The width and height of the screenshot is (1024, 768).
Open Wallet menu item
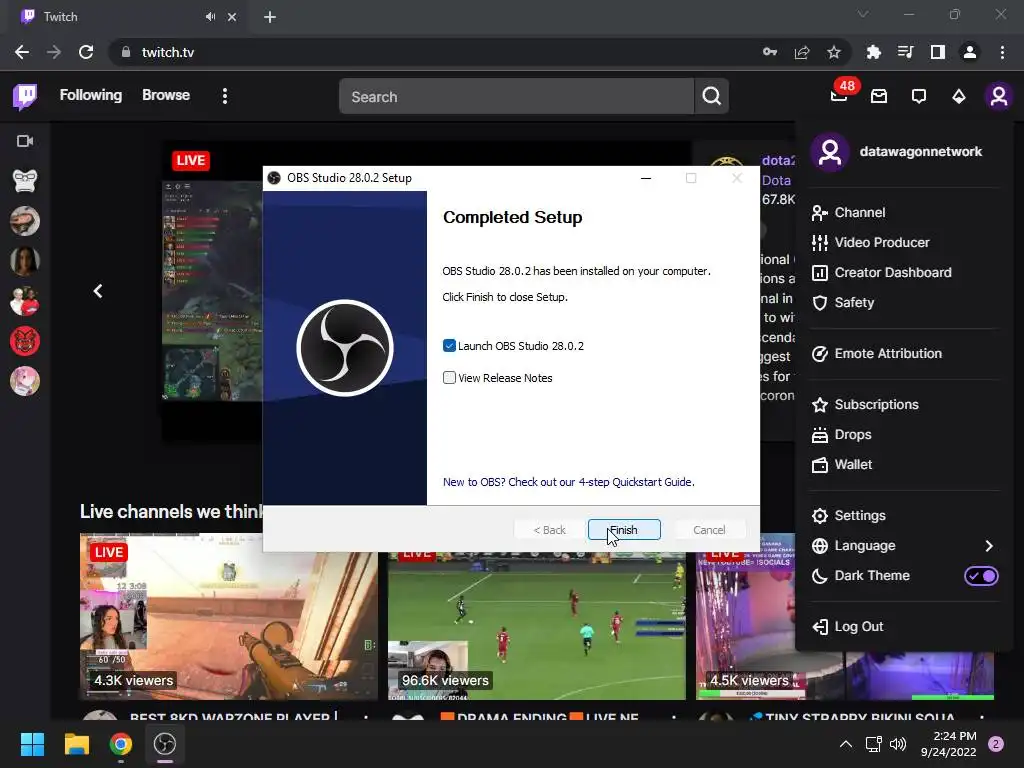(904, 464)
